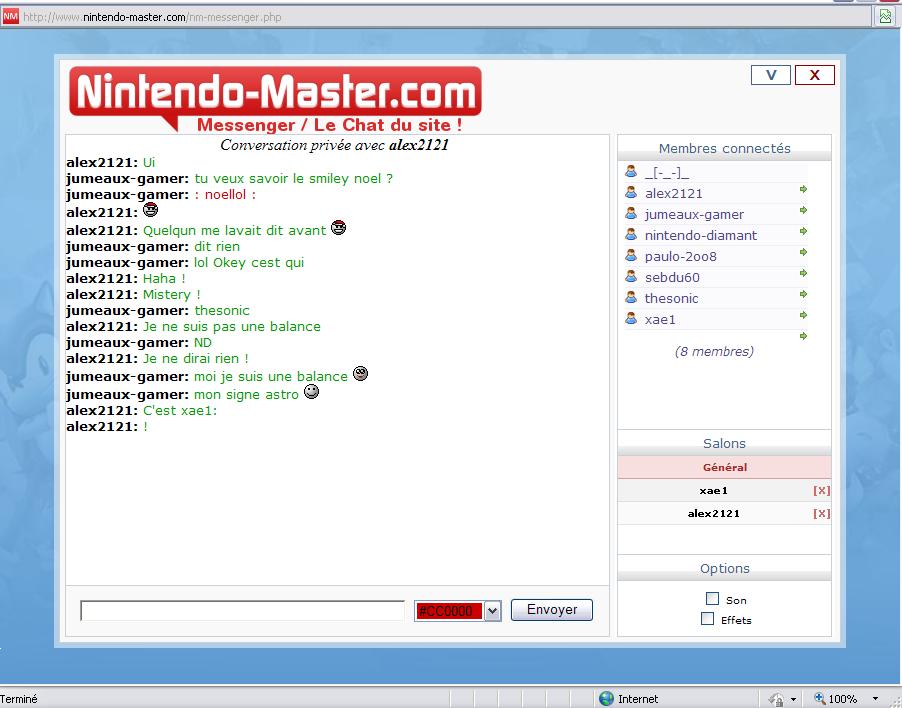902x708 pixels.
Task: Click green arrow next to sebdu60
Action: (x=804, y=273)
